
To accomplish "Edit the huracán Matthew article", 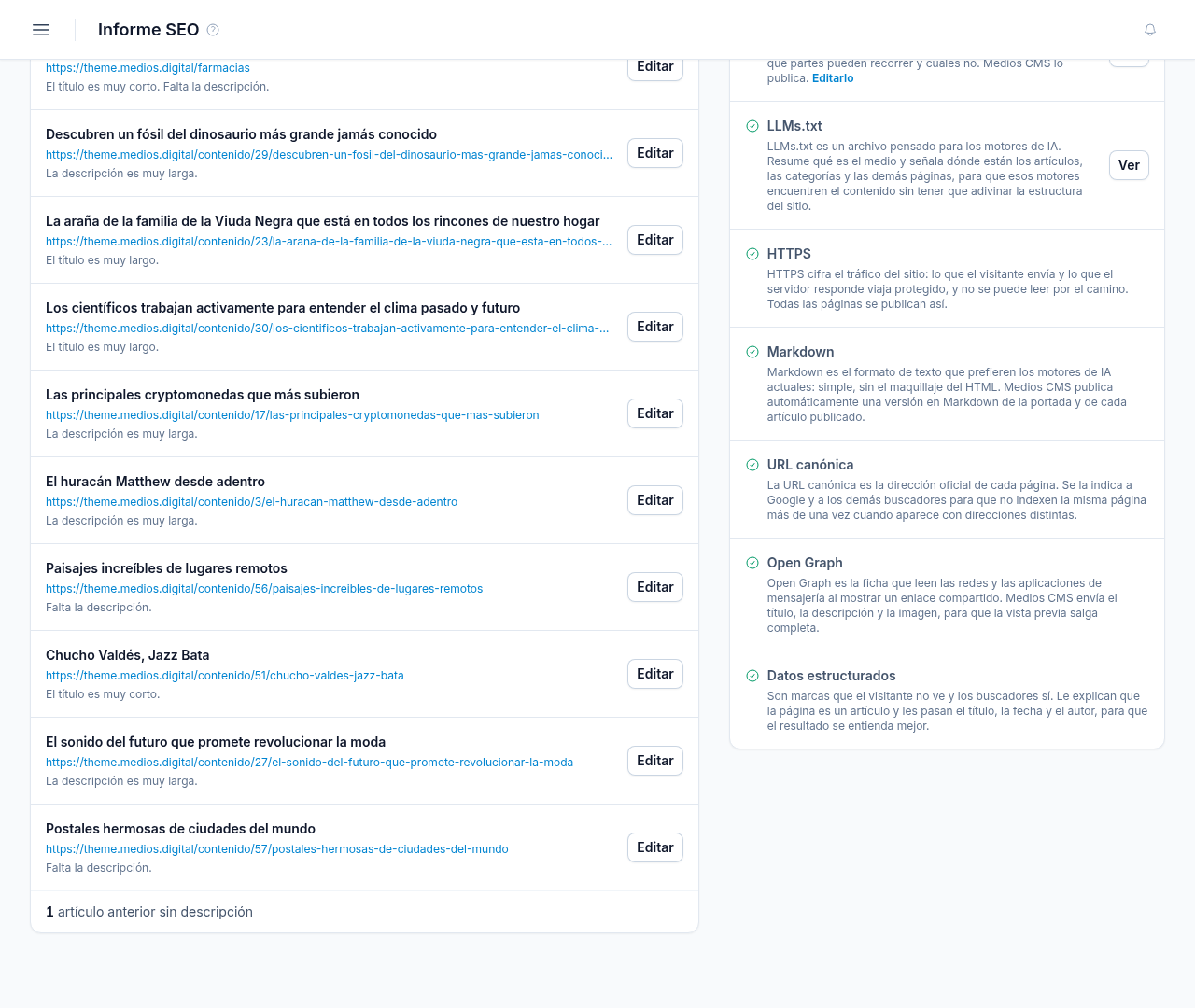I will pos(655,500).
